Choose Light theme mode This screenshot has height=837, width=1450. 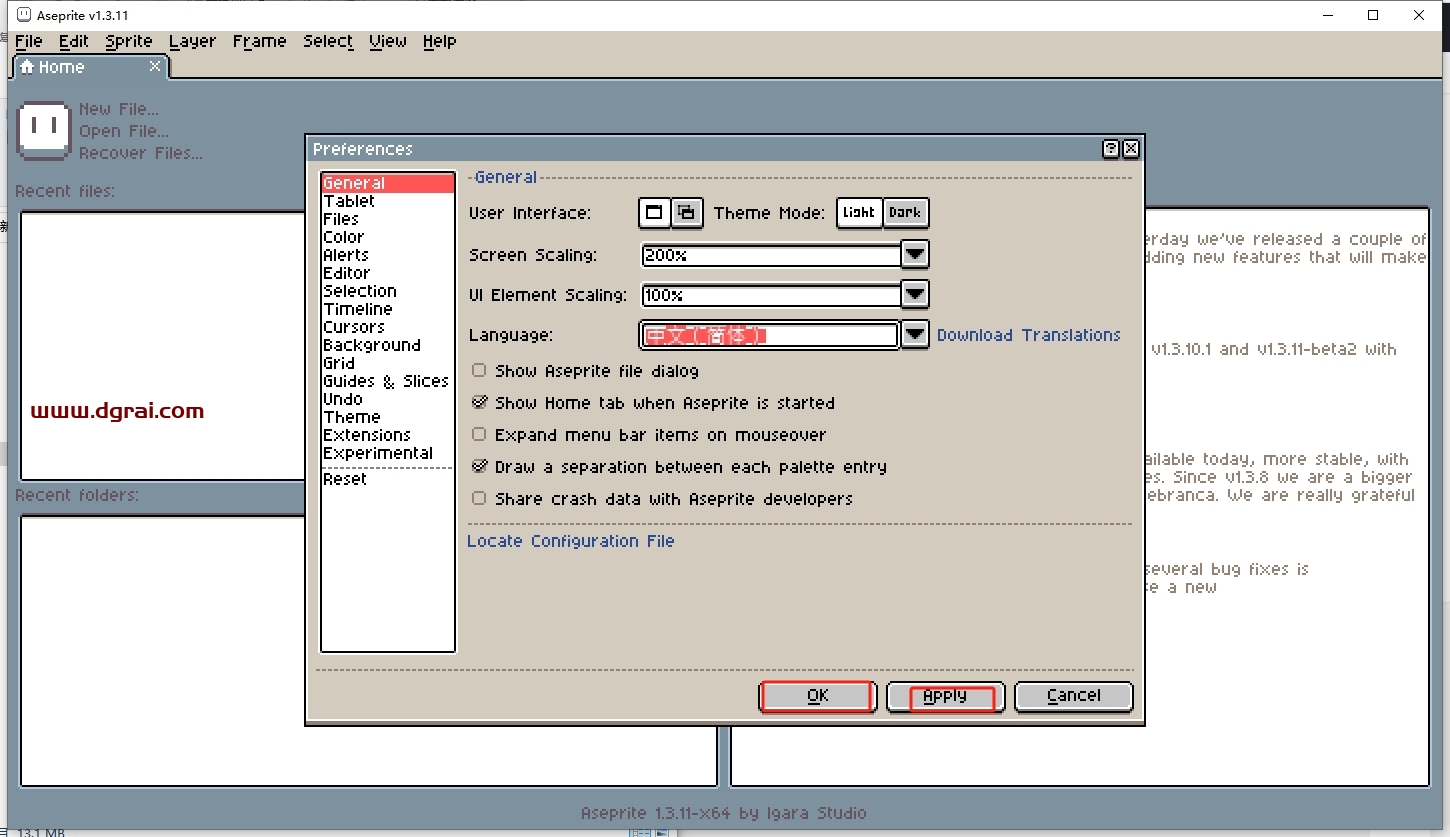click(x=859, y=213)
